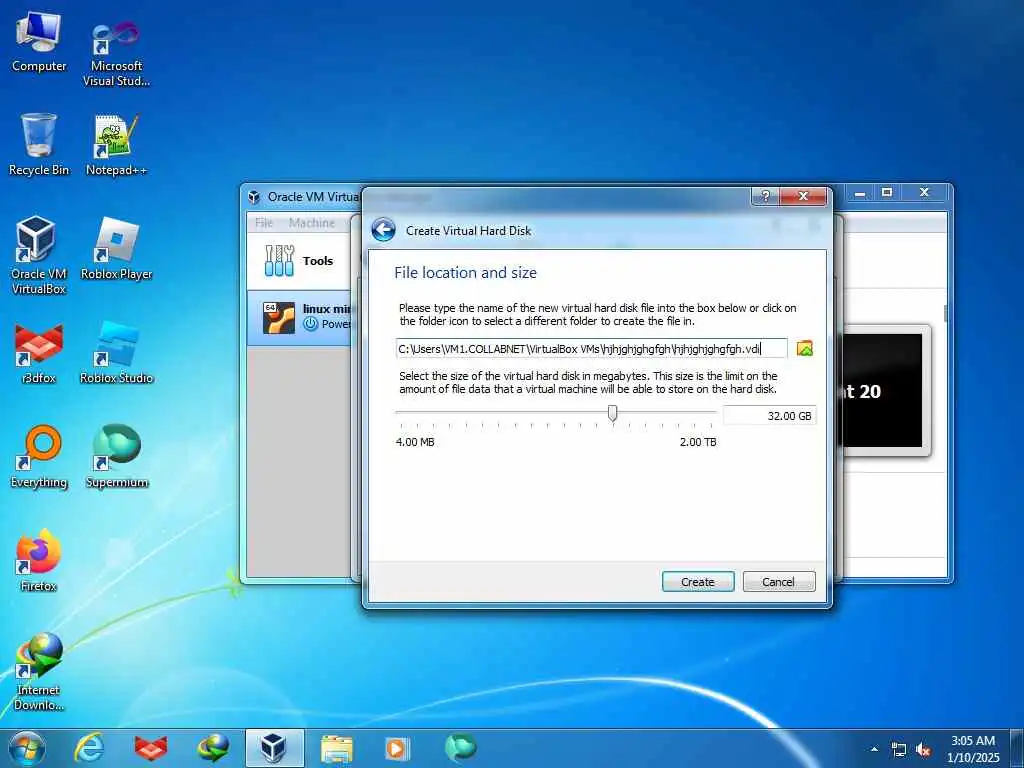The height and width of the screenshot is (768, 1024).
Task: Open the Roblox Studio desktop shortcut
Action: click(116, 353)
